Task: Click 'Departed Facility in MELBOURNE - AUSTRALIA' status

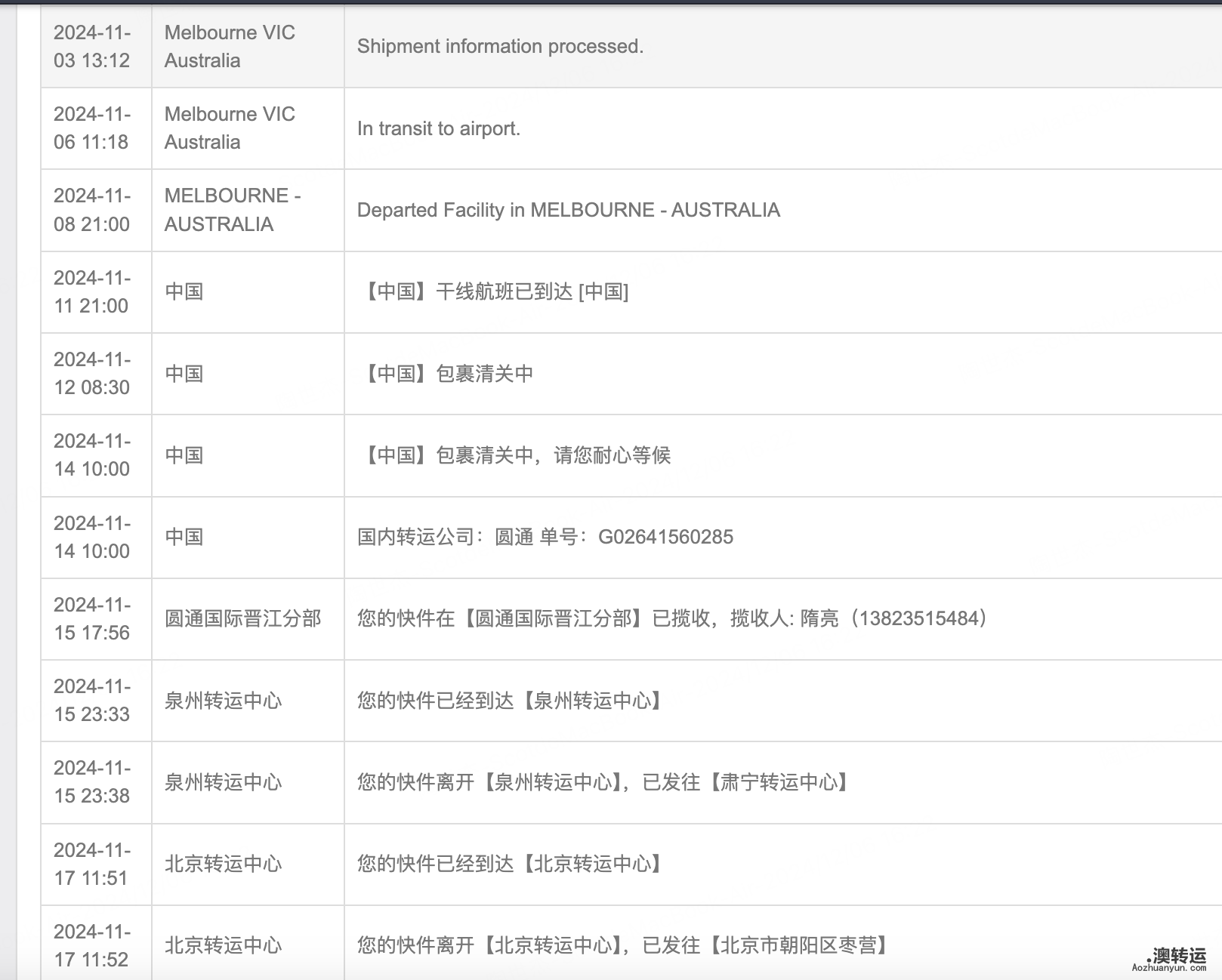Action: 569,210
